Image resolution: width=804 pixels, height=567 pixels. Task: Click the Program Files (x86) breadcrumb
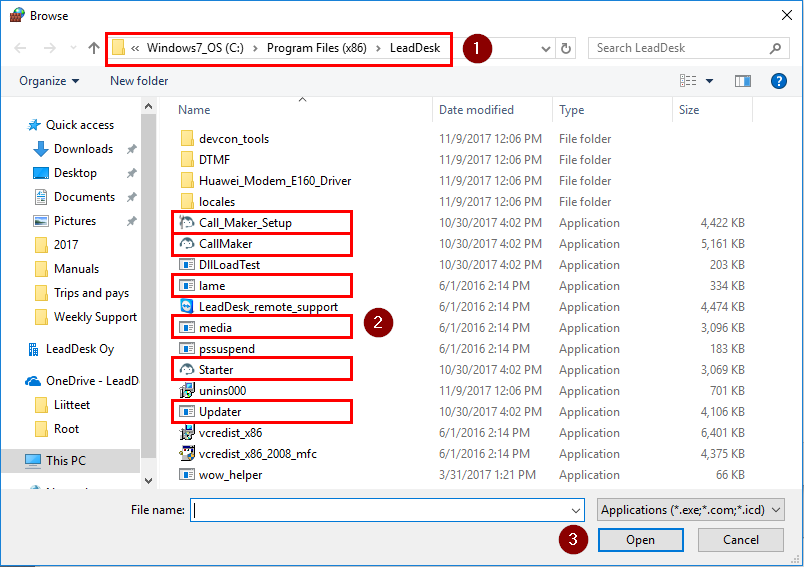(316, 48)
